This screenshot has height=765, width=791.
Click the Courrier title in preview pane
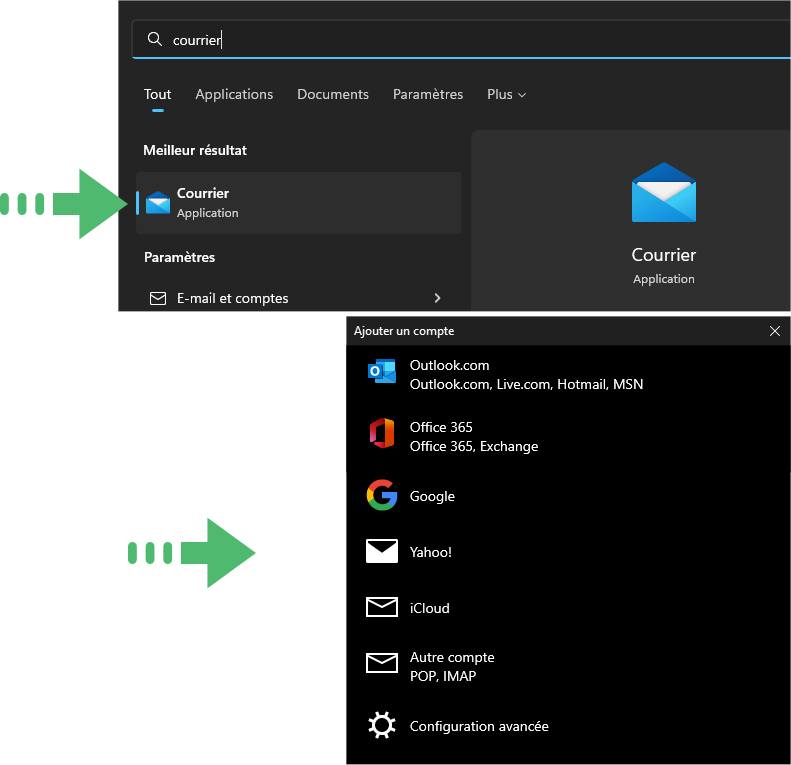(x=664, y=255)
